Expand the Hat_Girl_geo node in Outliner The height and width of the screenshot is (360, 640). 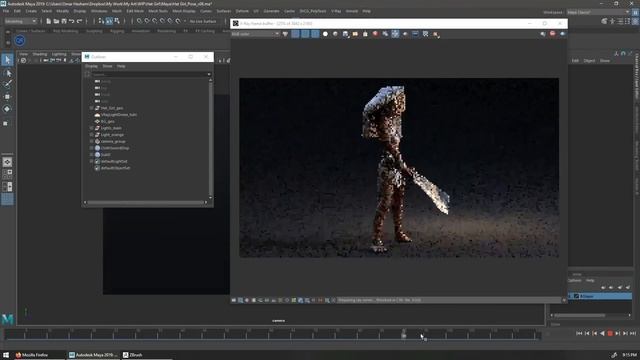[x=91, y=108]
